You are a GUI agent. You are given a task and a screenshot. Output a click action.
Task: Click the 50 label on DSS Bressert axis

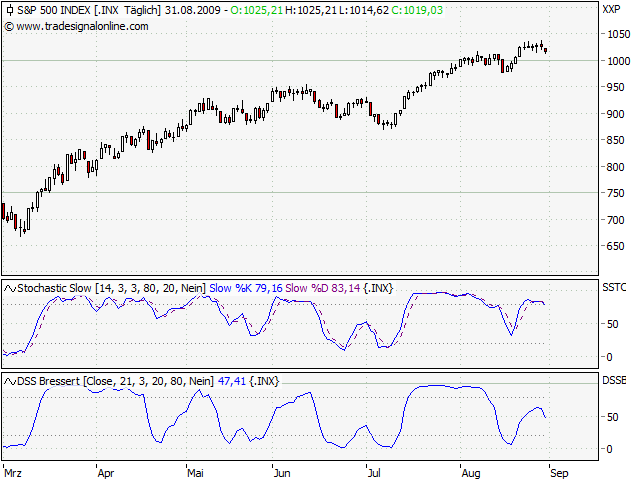[x=613, y=417]
